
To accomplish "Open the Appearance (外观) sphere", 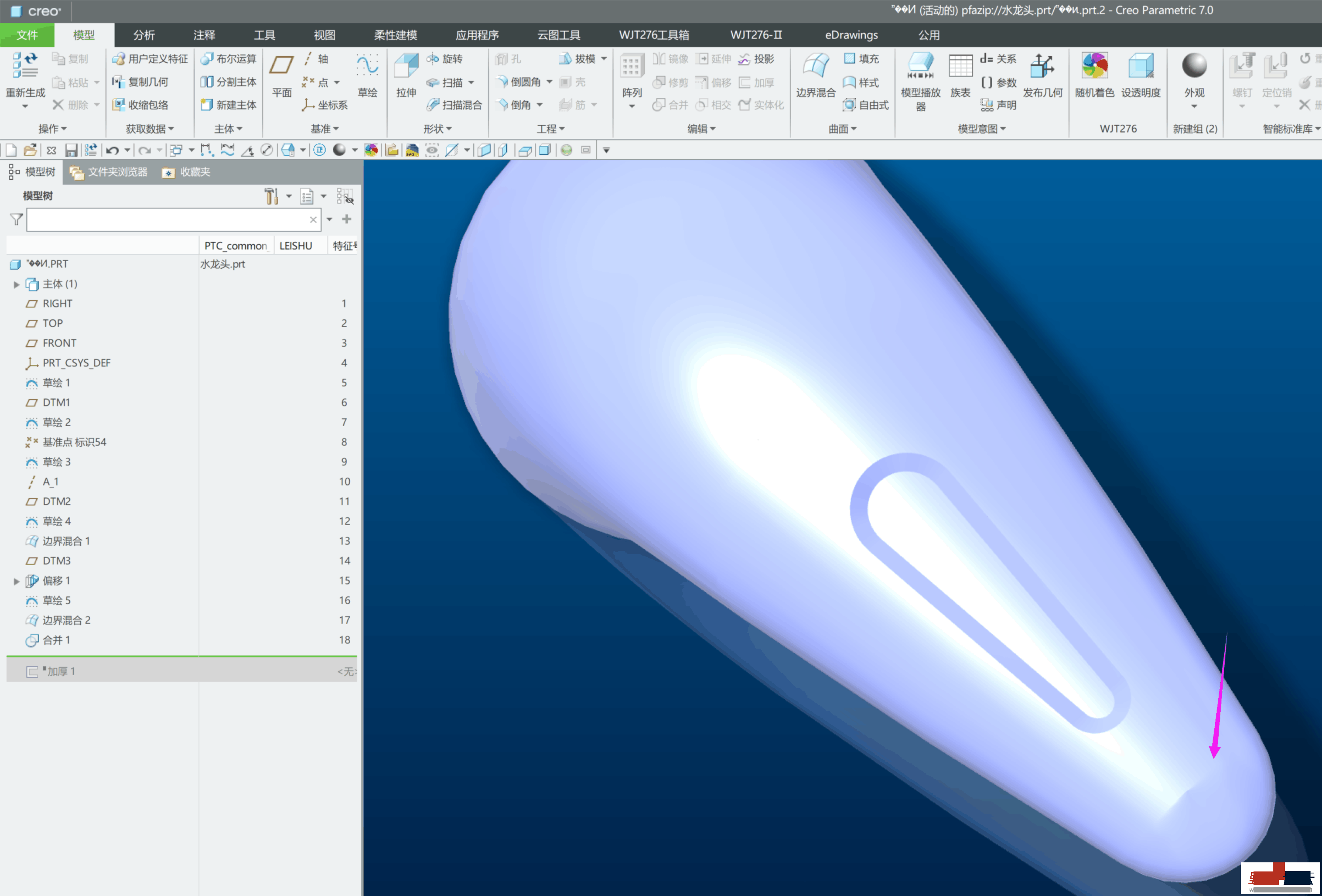I will [1194, 65].
